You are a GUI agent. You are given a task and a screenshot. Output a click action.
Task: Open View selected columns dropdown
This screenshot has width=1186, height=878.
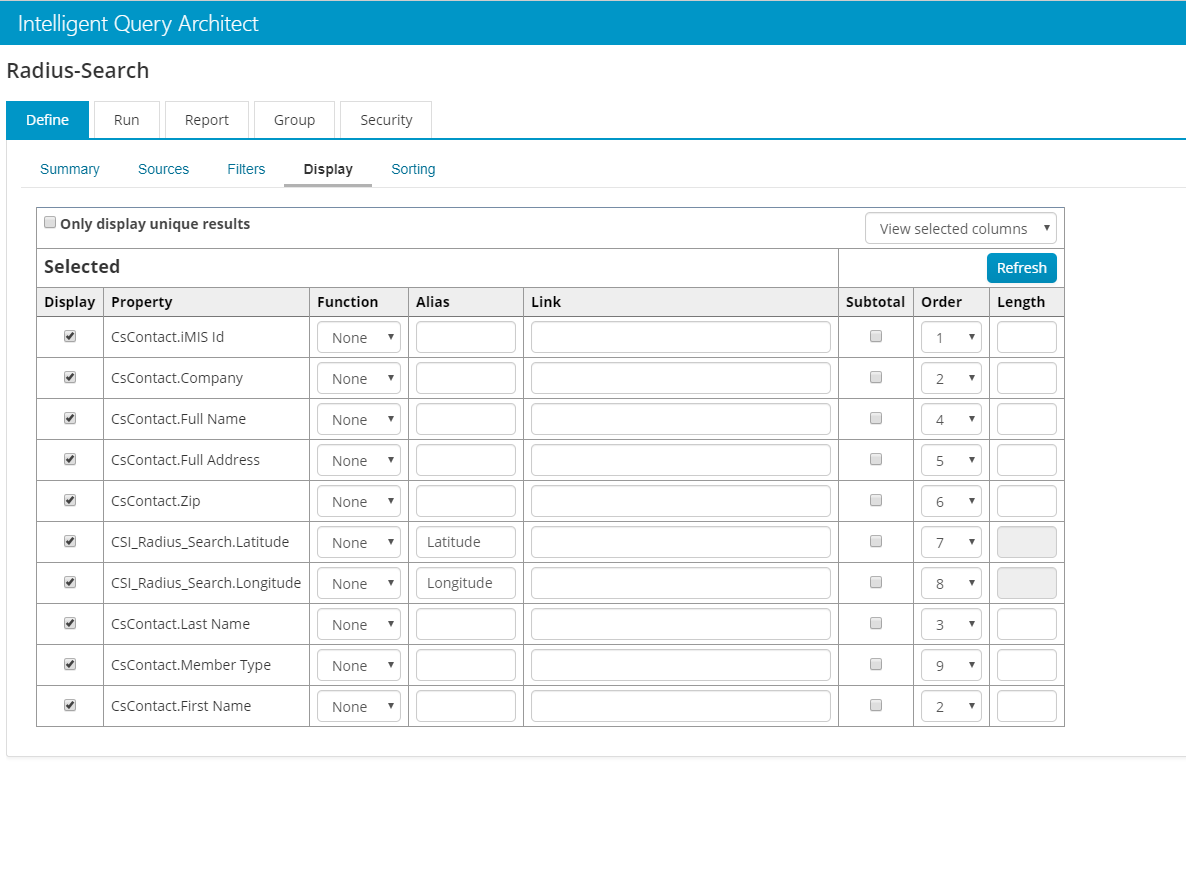tap(960, 229)
